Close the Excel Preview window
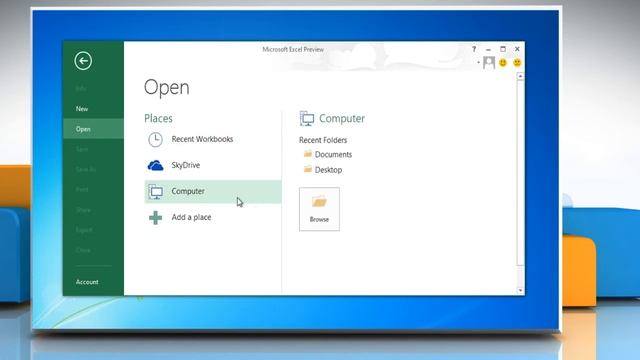Image resolution: width=640 pixels, height=360 pixels. point(517,49)
